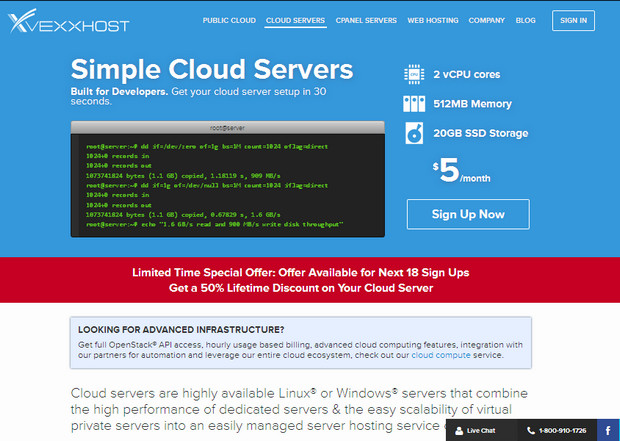Image resolution: width=620 pixels, height=441 pixels.
Task: Click the 2 vCPU cores text
Action: (x=467, y=74)
